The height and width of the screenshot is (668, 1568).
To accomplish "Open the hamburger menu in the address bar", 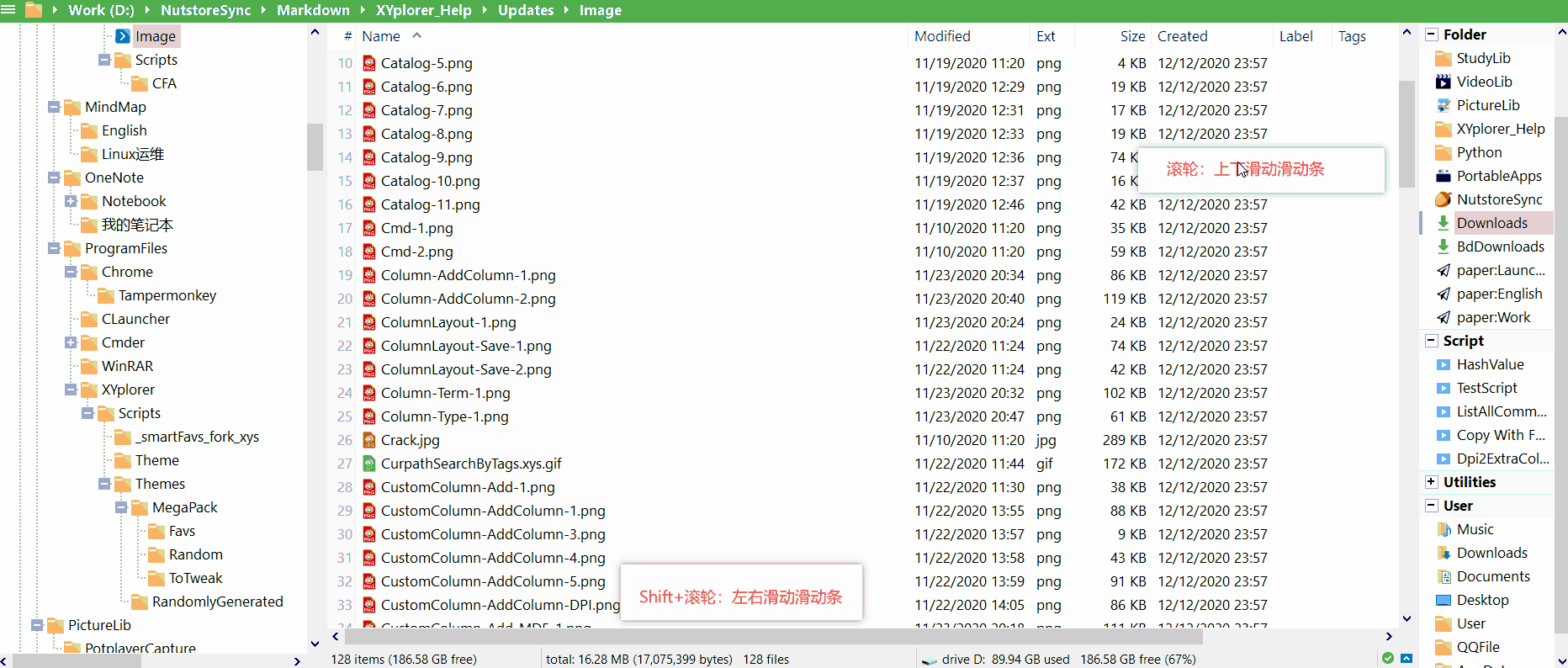I will (x=8, y=10).
